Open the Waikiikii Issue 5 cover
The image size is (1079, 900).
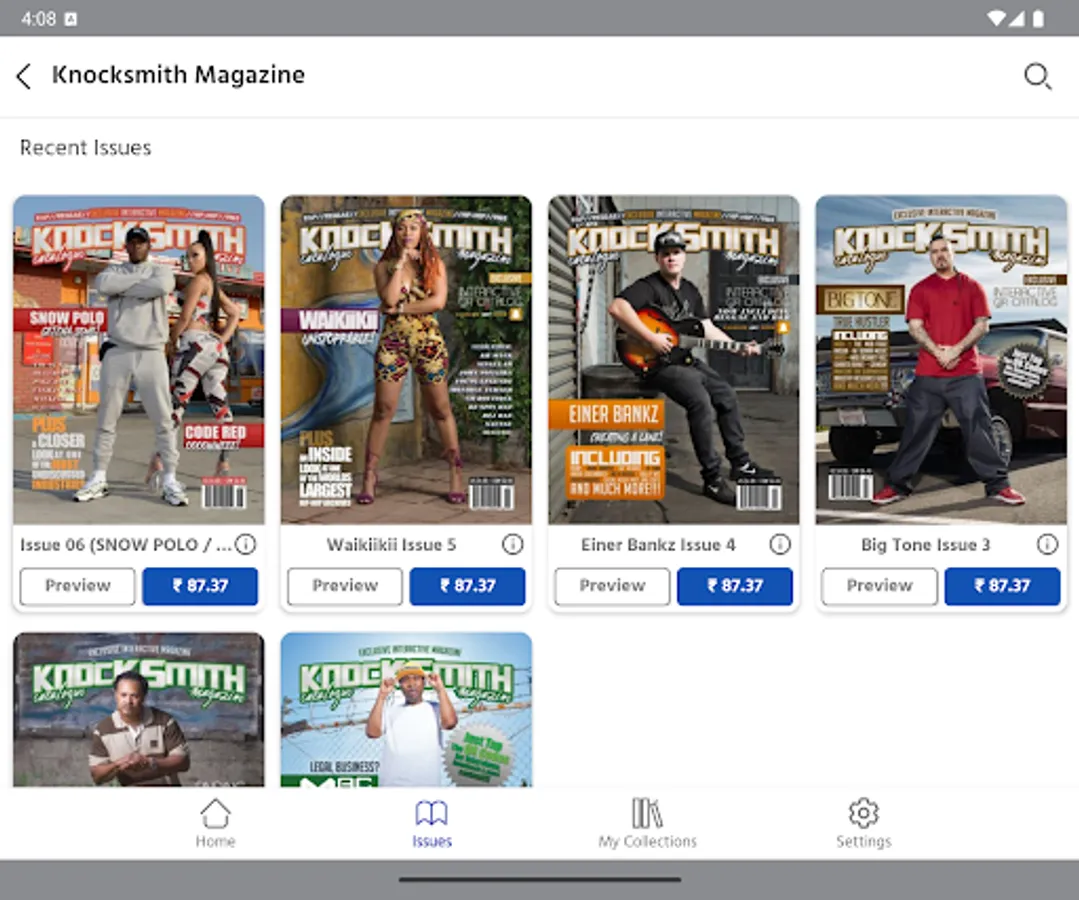click(x=406, y=360)
